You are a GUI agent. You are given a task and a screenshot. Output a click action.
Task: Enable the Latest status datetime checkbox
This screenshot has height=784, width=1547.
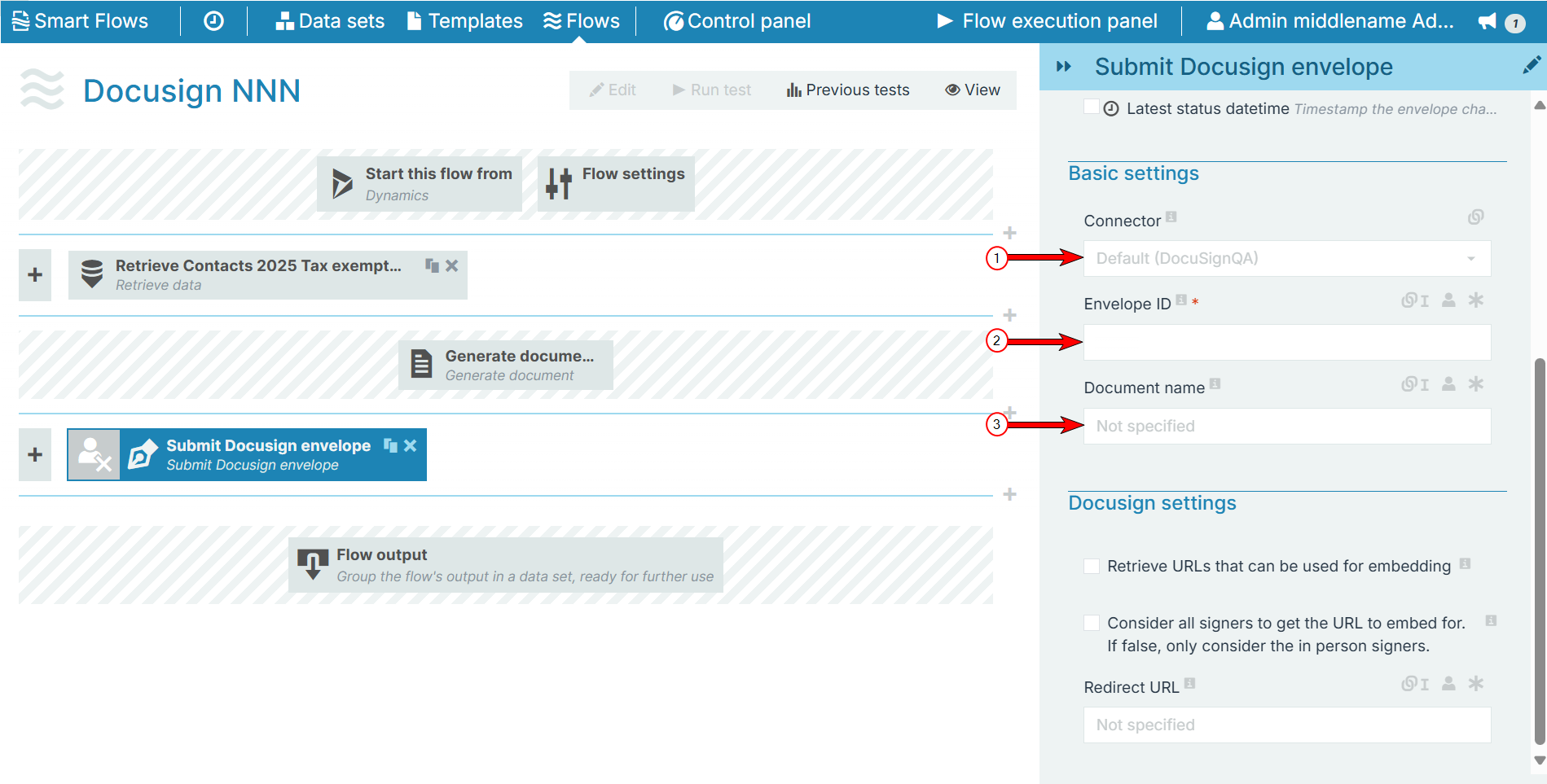coord(1092,106)
